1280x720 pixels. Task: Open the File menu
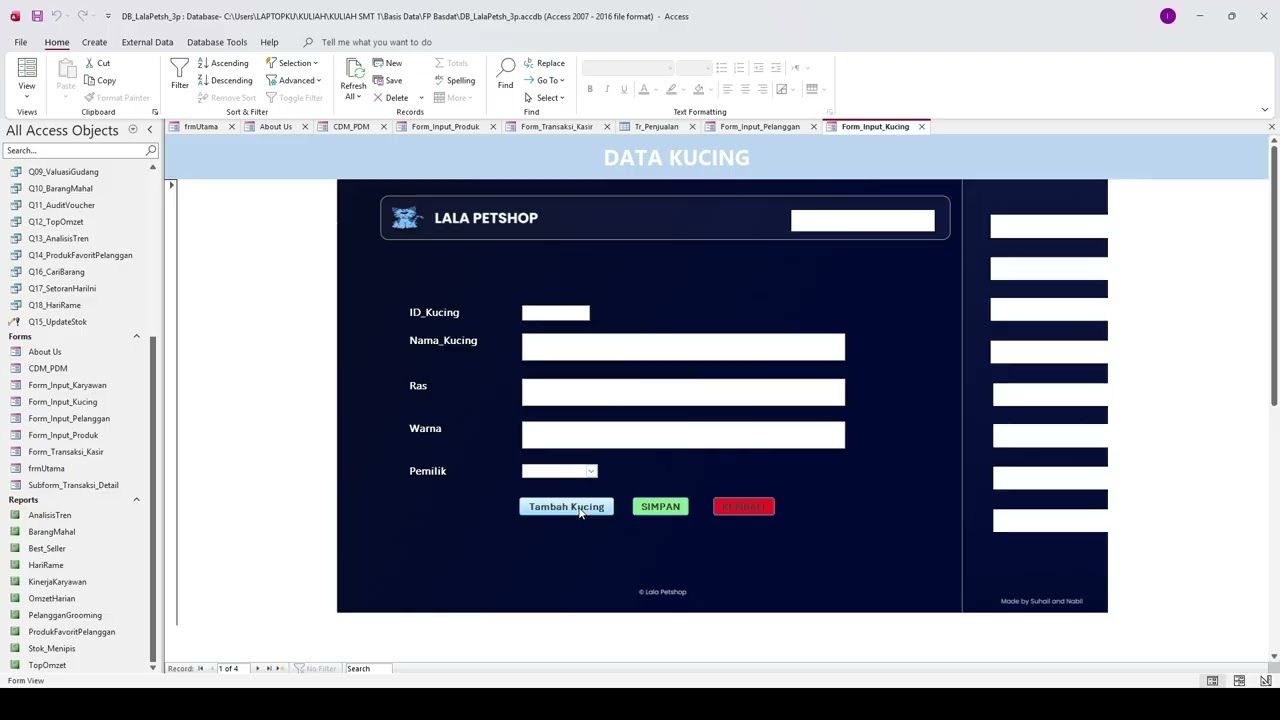20,42
